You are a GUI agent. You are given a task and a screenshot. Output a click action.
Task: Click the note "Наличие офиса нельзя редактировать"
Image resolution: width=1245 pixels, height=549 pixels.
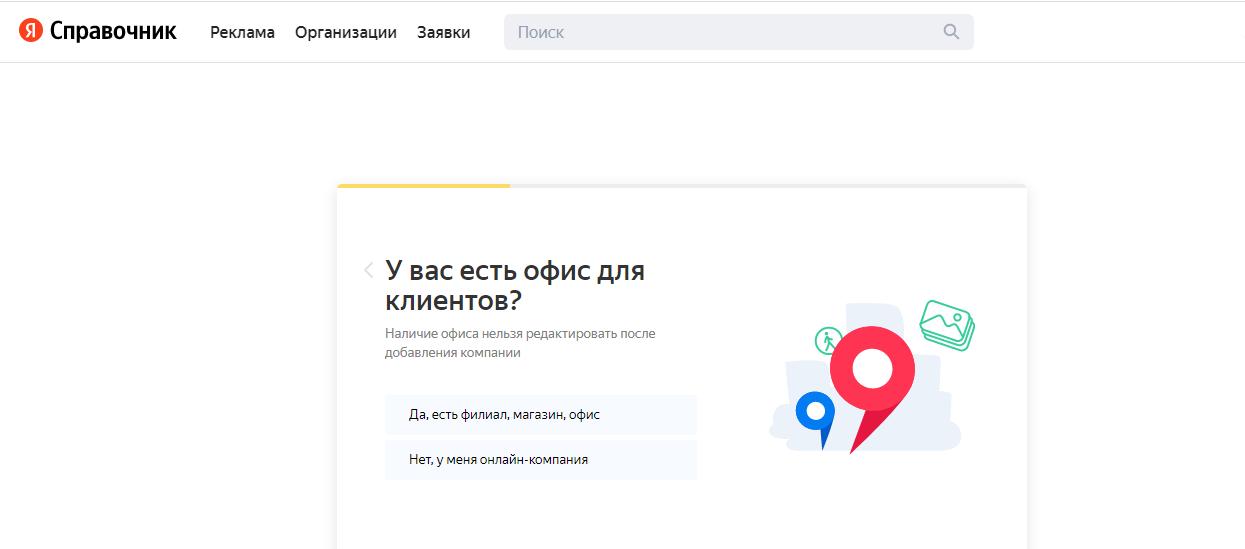tap(520, 343)
